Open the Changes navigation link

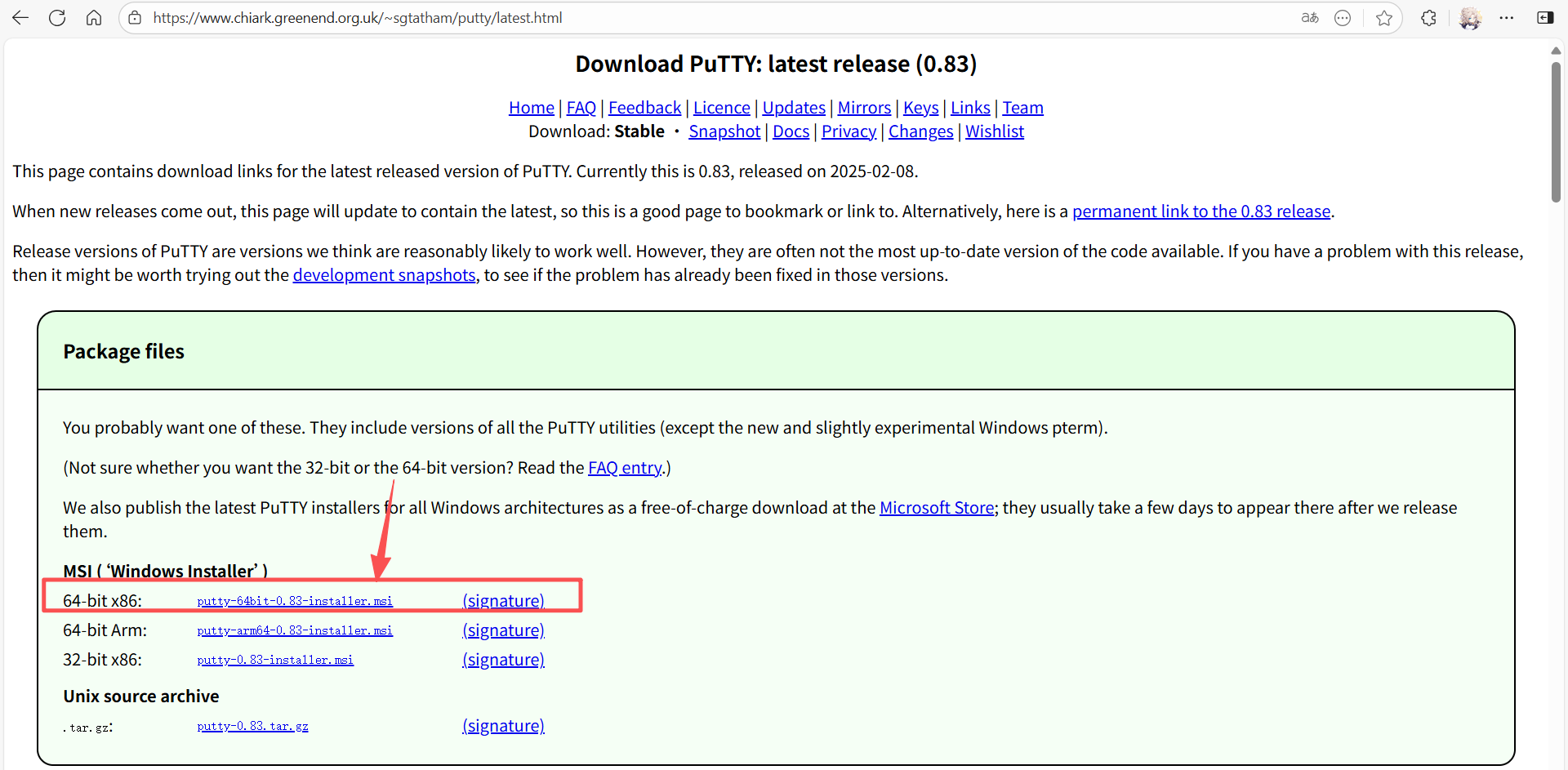[x=920, y=131]
